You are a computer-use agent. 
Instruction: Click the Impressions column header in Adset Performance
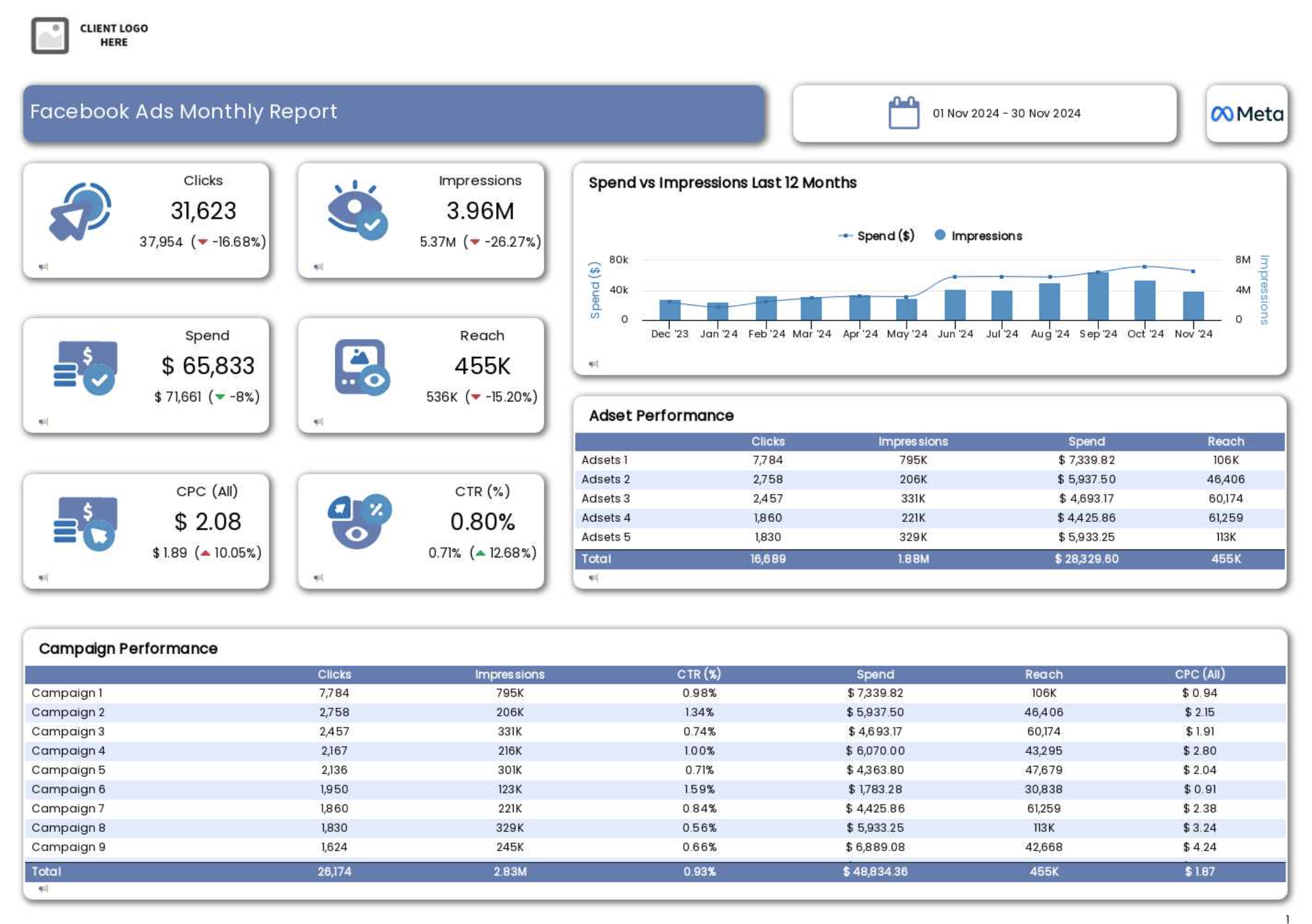913,441
